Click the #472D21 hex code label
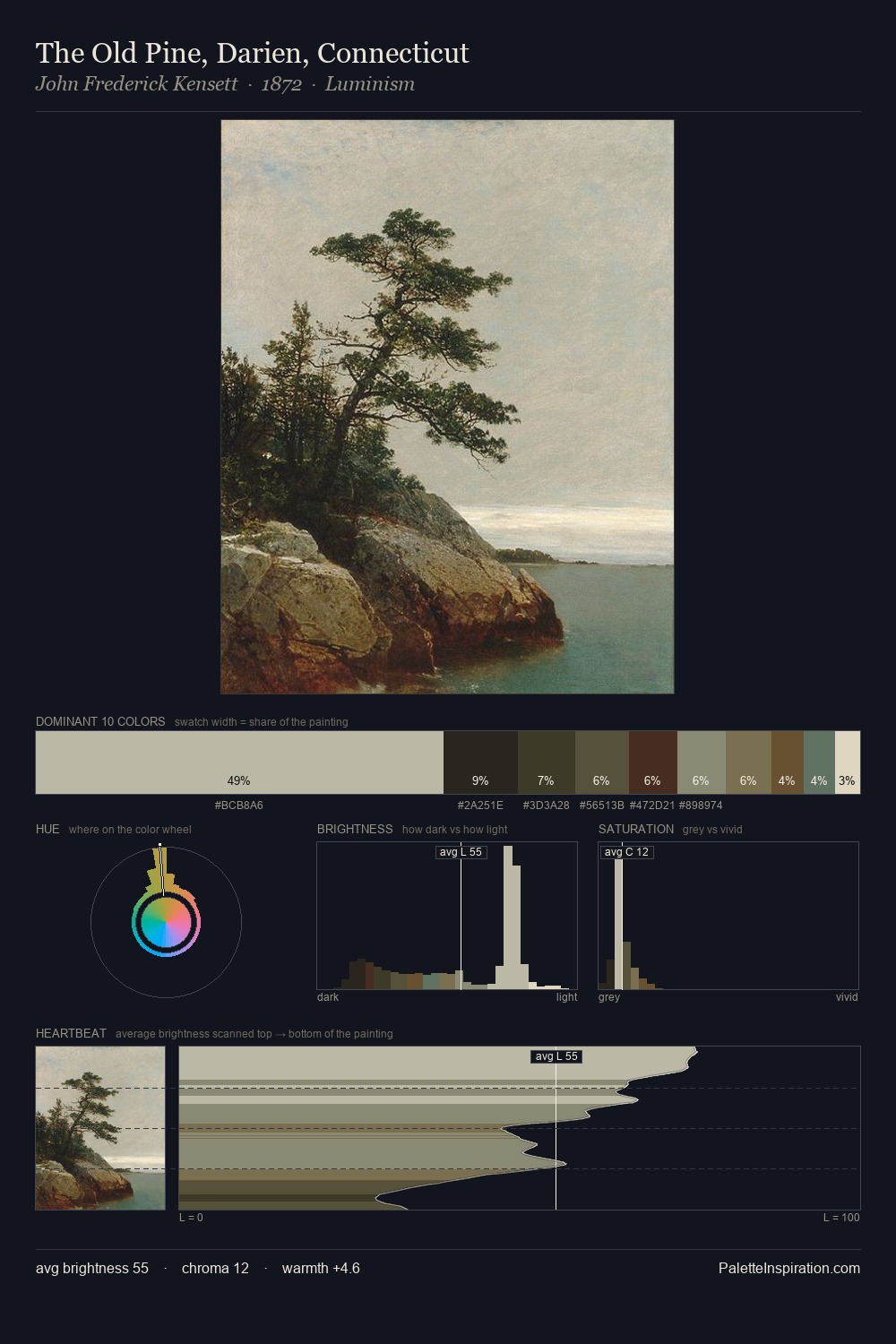The image size is (896, 1344). 652,806
